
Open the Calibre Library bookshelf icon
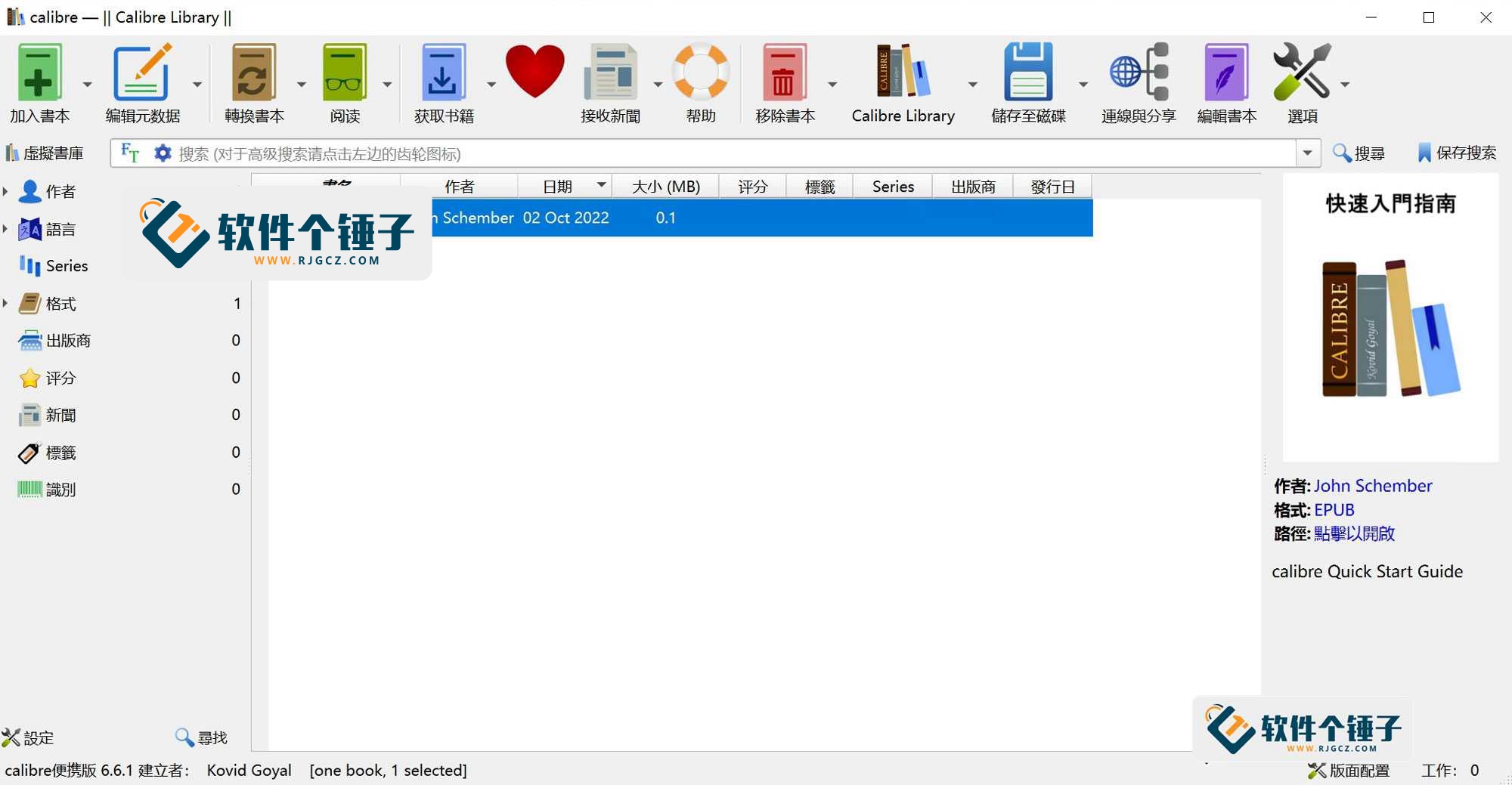(x=903, y=73)
